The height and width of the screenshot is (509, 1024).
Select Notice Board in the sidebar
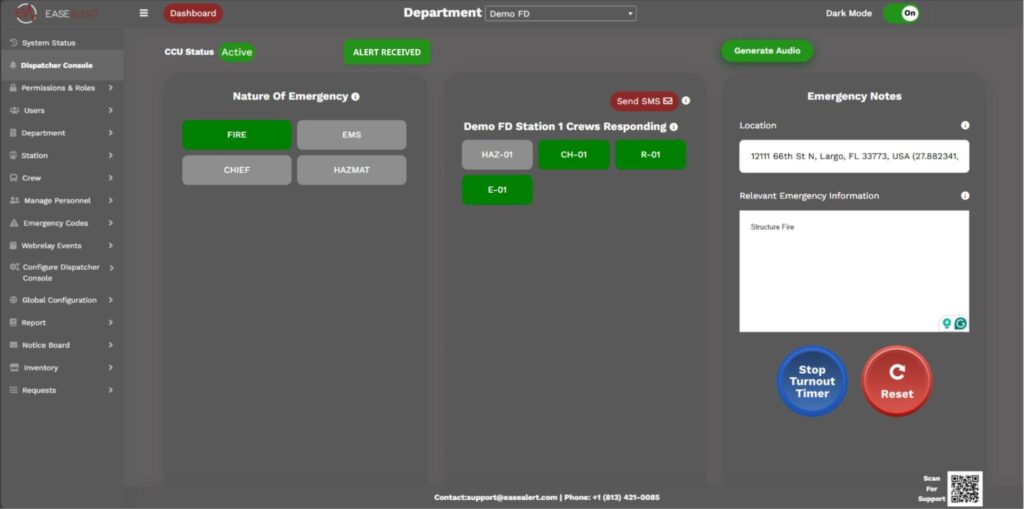point(46,345)
